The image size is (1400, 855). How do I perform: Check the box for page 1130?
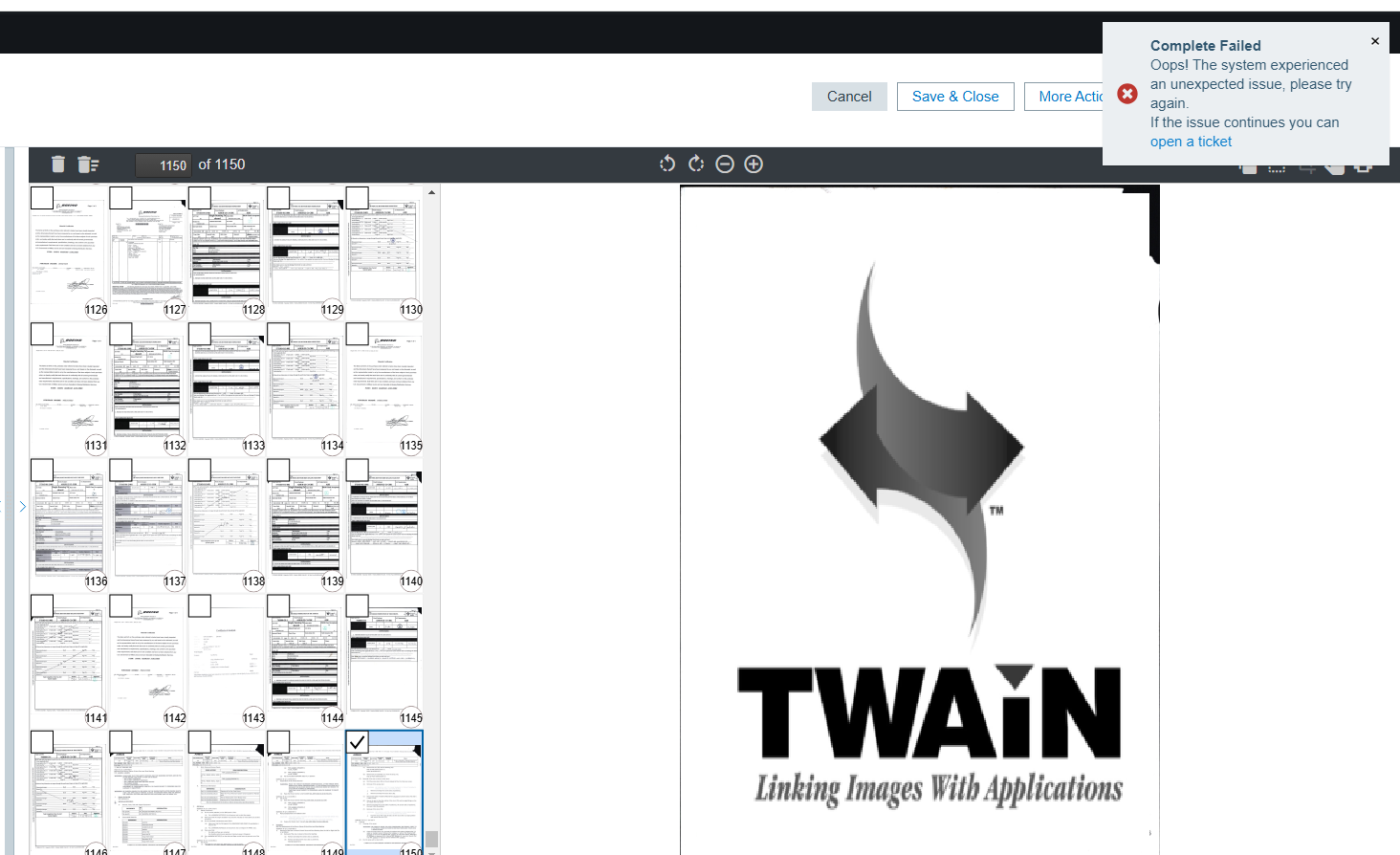(357, 198)
